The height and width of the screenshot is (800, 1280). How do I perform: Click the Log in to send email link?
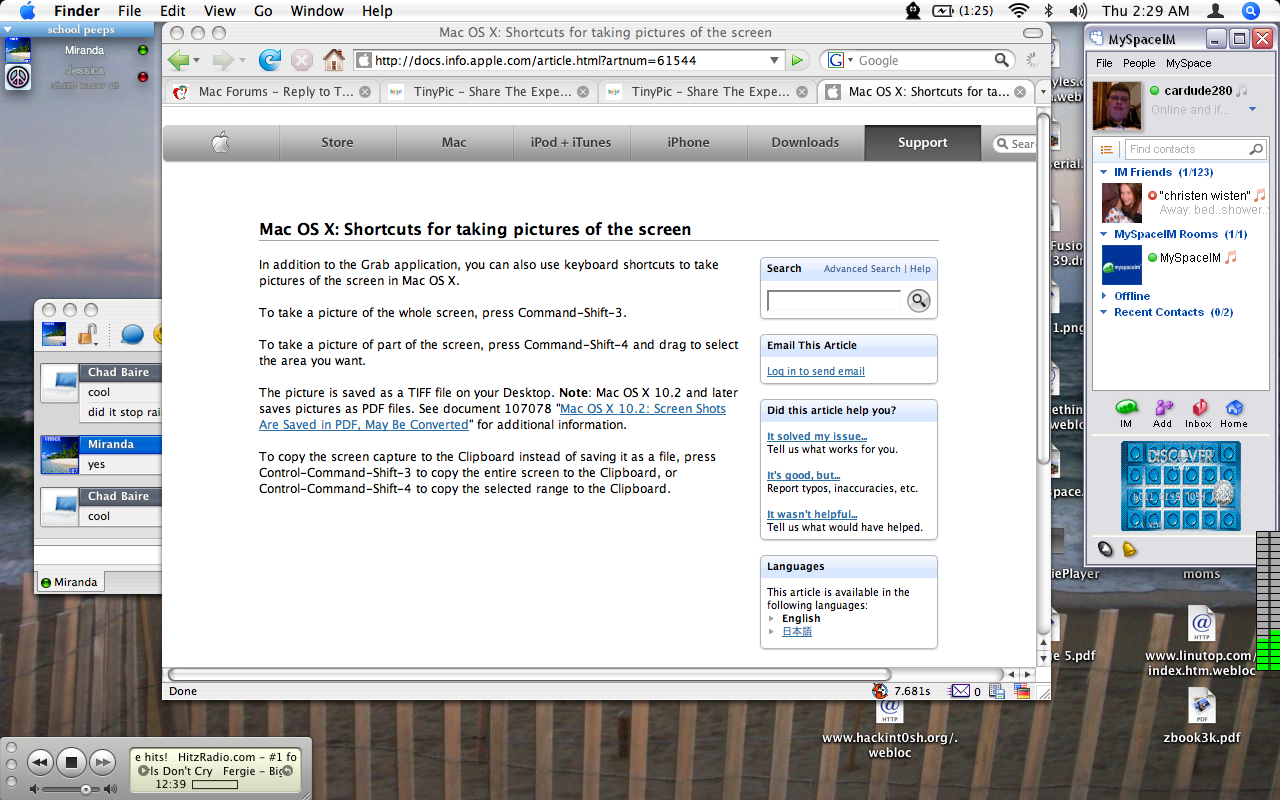816,371
